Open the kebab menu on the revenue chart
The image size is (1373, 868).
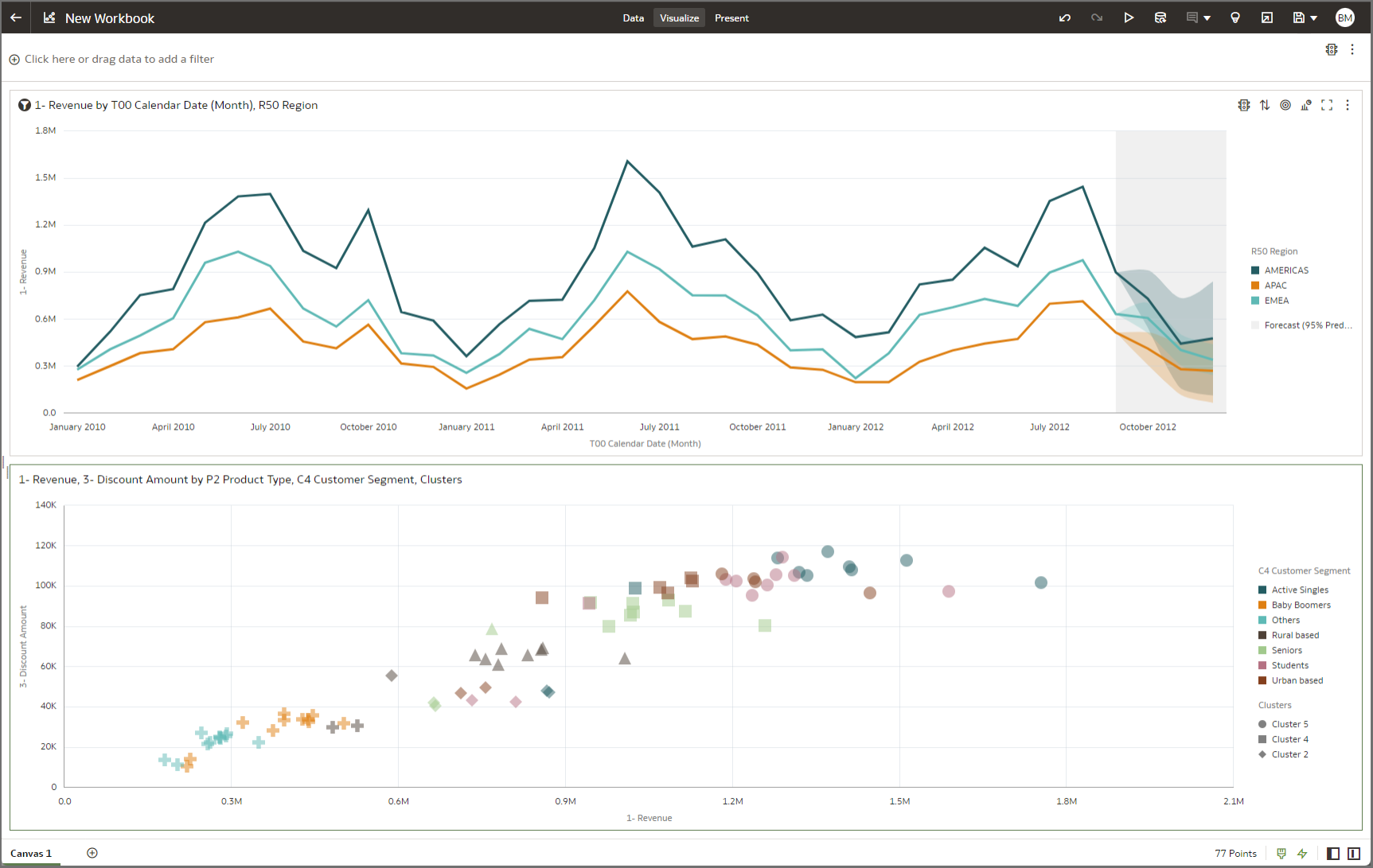pos(1348,104)
